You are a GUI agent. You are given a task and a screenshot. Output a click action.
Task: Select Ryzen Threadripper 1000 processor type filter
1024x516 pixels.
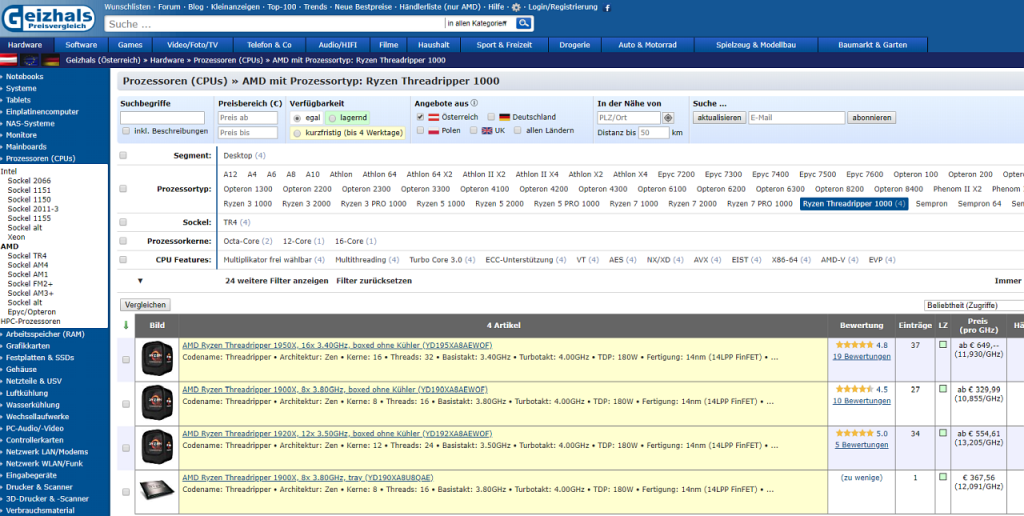tap(854, 204)
